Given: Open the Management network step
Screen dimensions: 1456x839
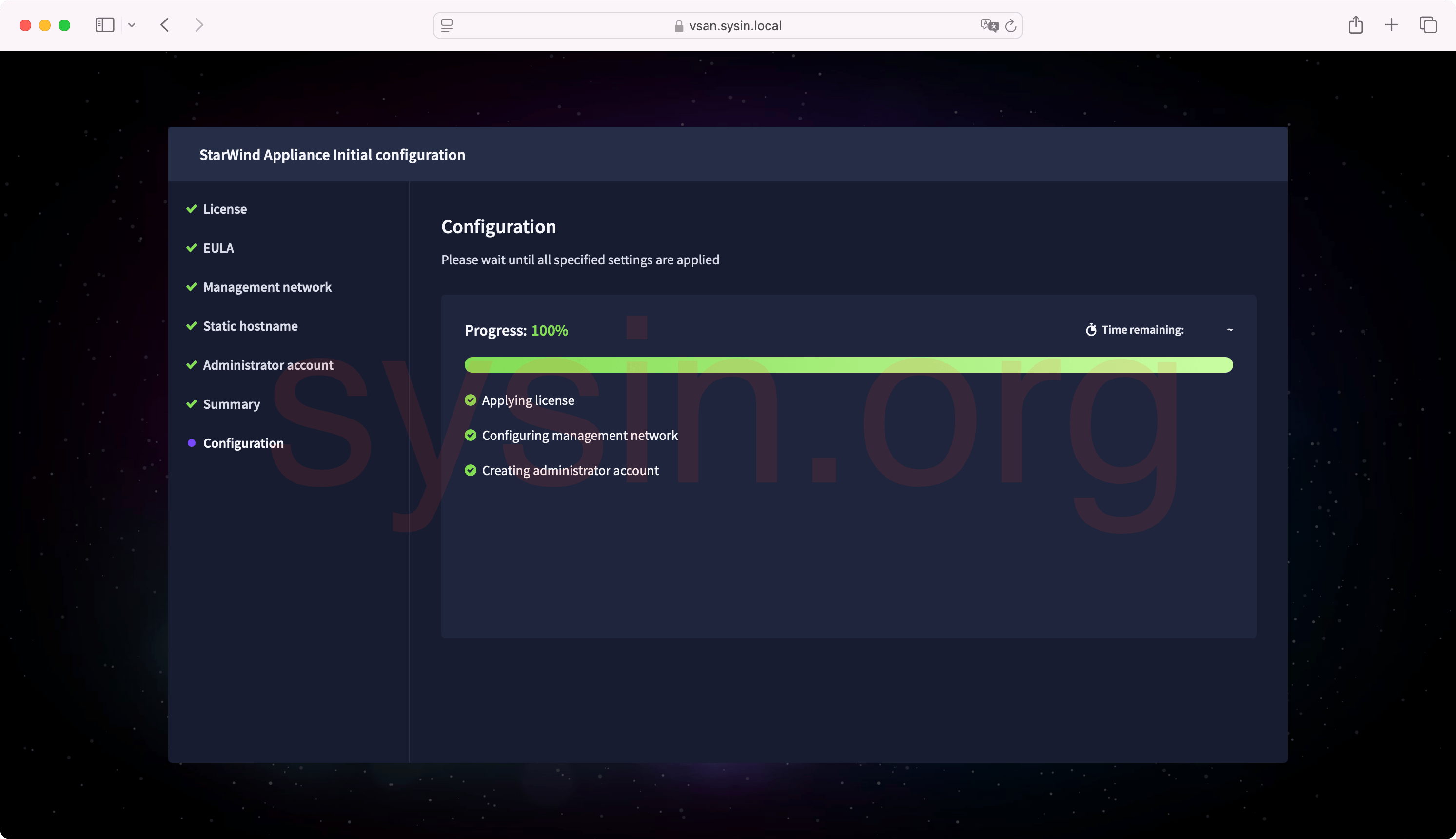Looking at the screenshot, I should click(x=267, y=287).
